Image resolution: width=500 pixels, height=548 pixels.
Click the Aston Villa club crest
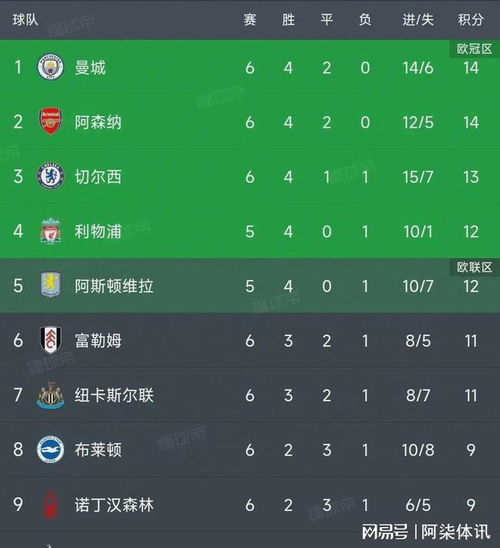coord(50,285)
